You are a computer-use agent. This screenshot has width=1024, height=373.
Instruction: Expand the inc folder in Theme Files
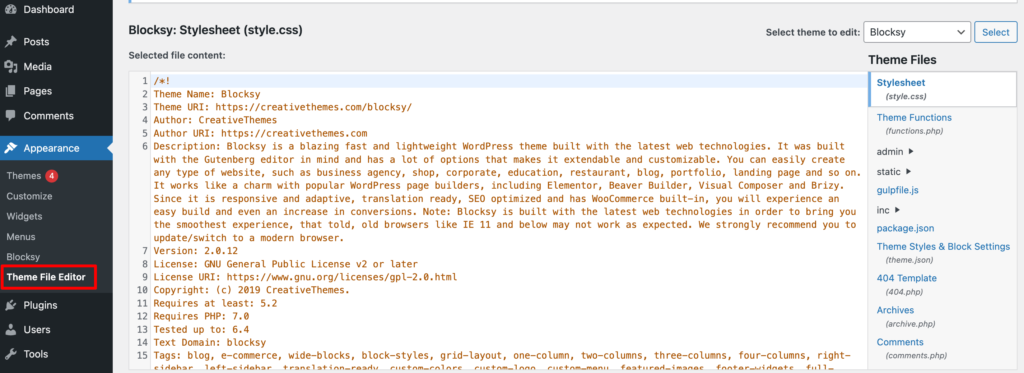(889, 210)
